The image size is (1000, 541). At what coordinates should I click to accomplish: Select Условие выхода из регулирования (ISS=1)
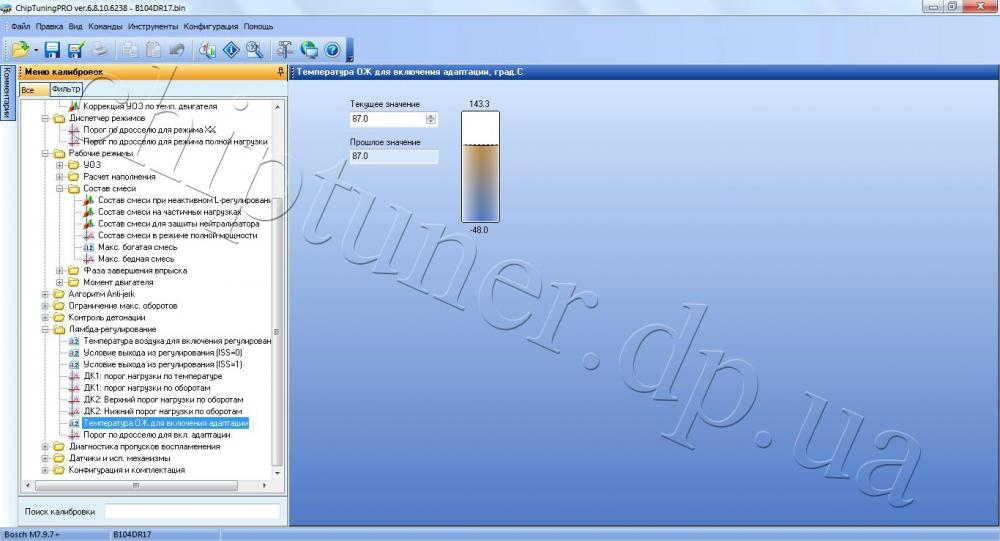(163, 364)
